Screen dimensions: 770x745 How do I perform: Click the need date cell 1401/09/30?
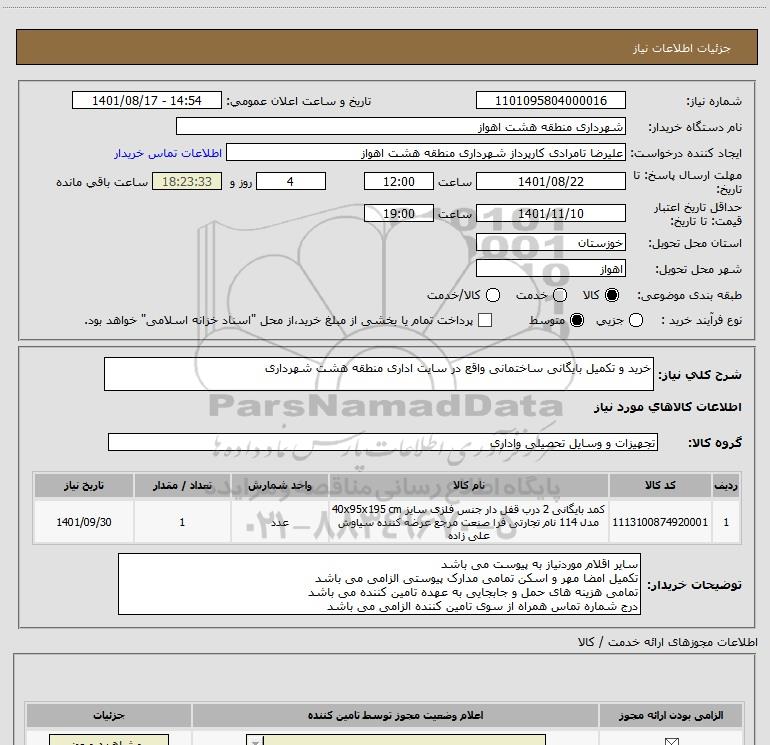83,522
